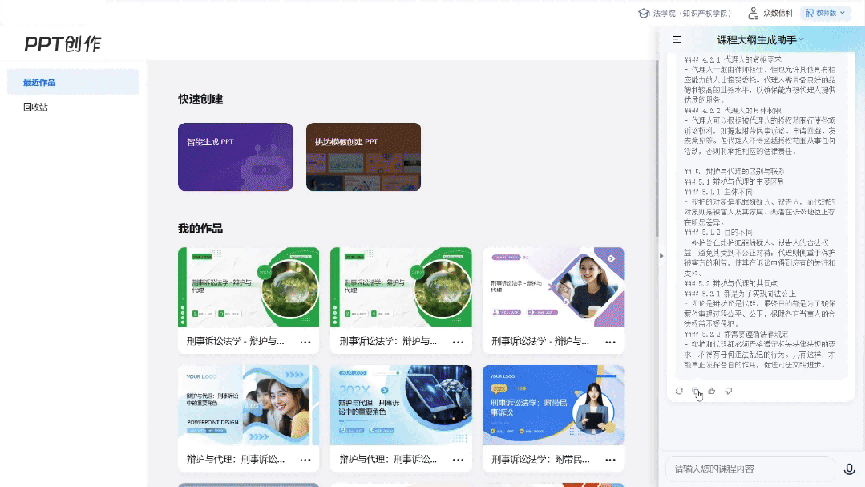Type in the course content input field

(x=750, y=469)
